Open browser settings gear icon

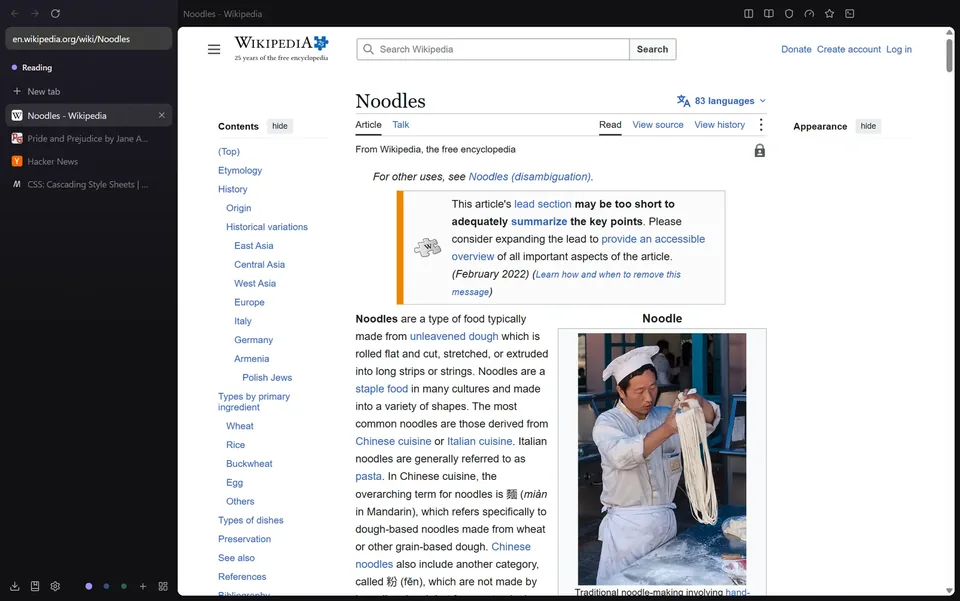[x=55, y=586]
